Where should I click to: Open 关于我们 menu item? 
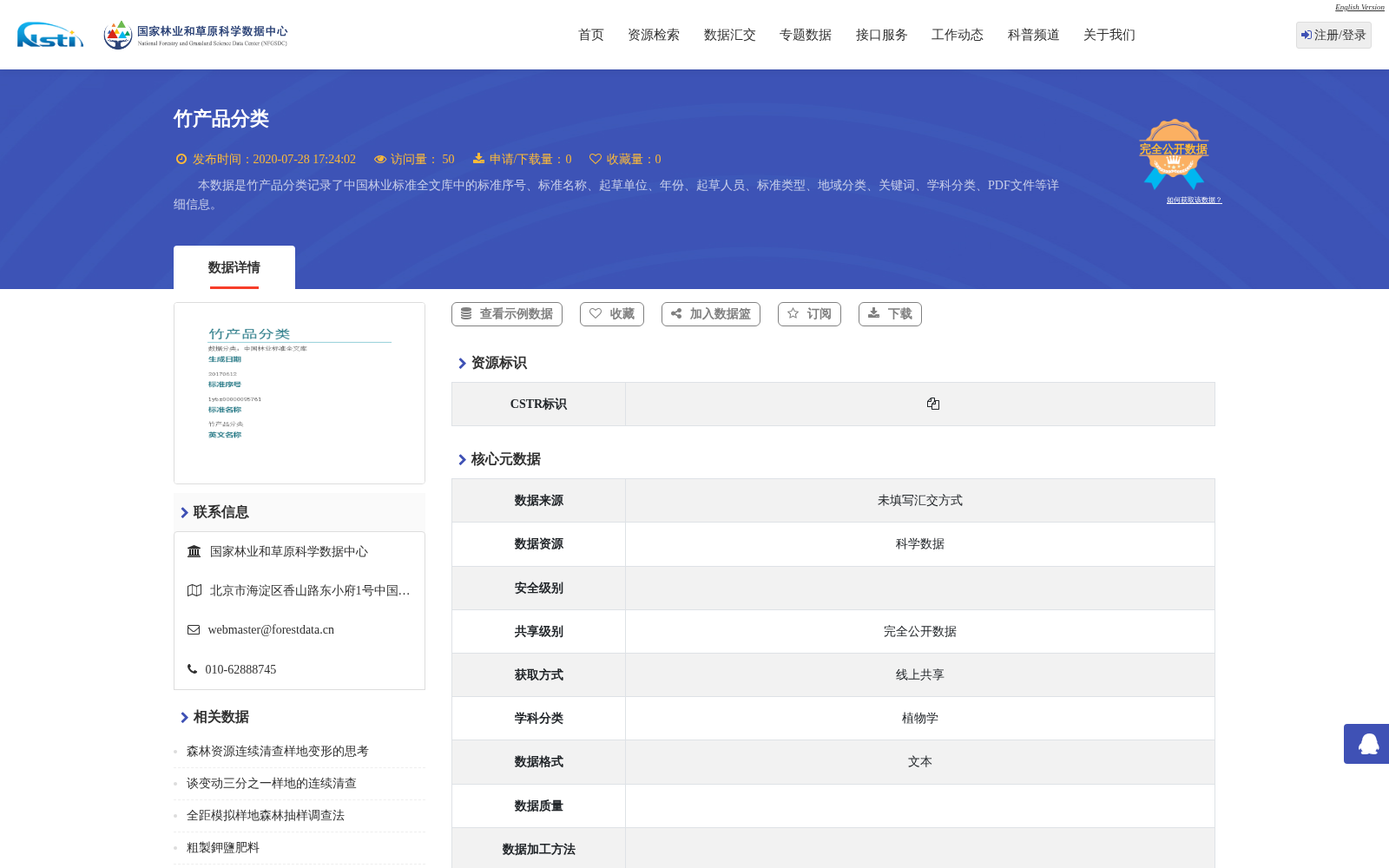[x=1109, y=35]
